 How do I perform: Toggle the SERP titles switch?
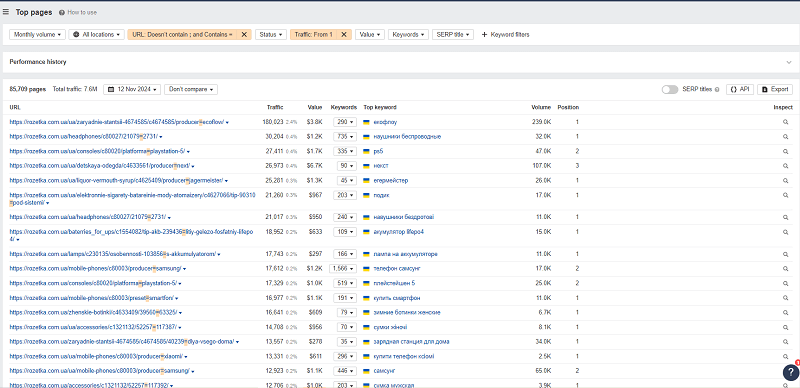click(670, 89)
